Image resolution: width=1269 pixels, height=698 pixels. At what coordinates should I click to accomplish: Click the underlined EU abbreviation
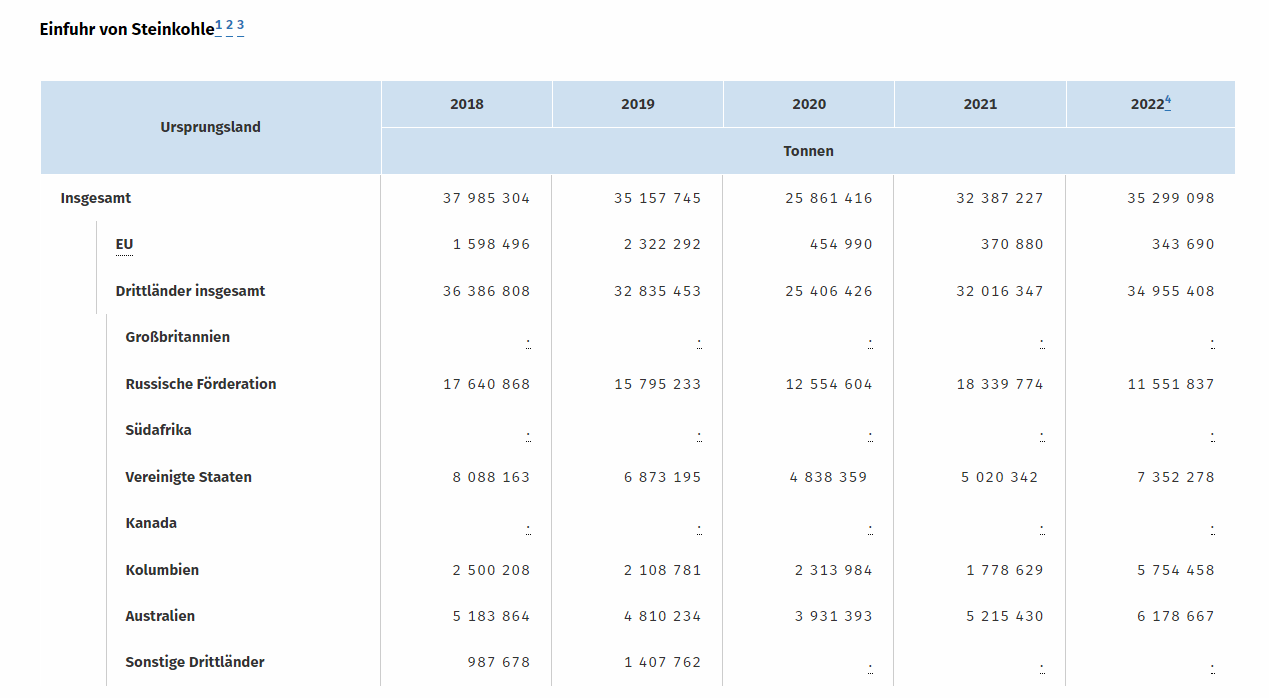tap(124, 245)
